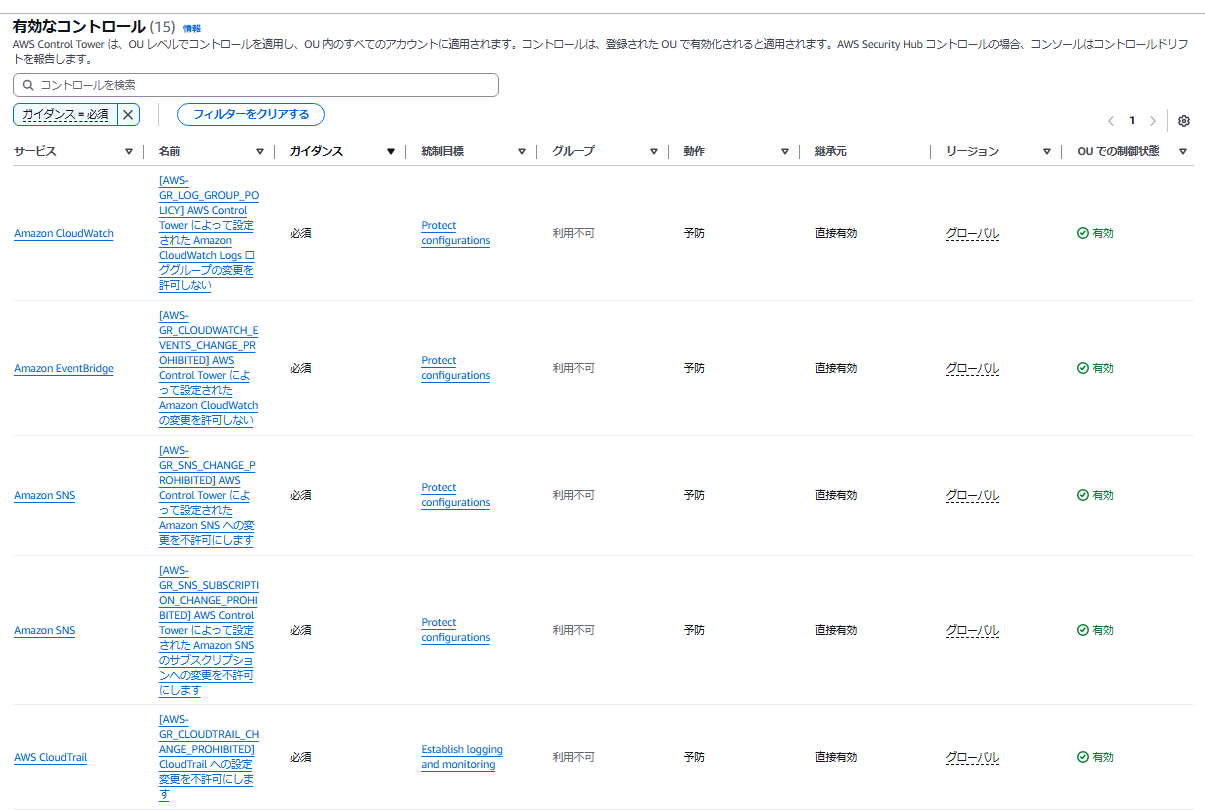
Task: Remove the ガイダンス = 必須 filter with its X icon
Action: pyautogui.click(x=127, y=114)
